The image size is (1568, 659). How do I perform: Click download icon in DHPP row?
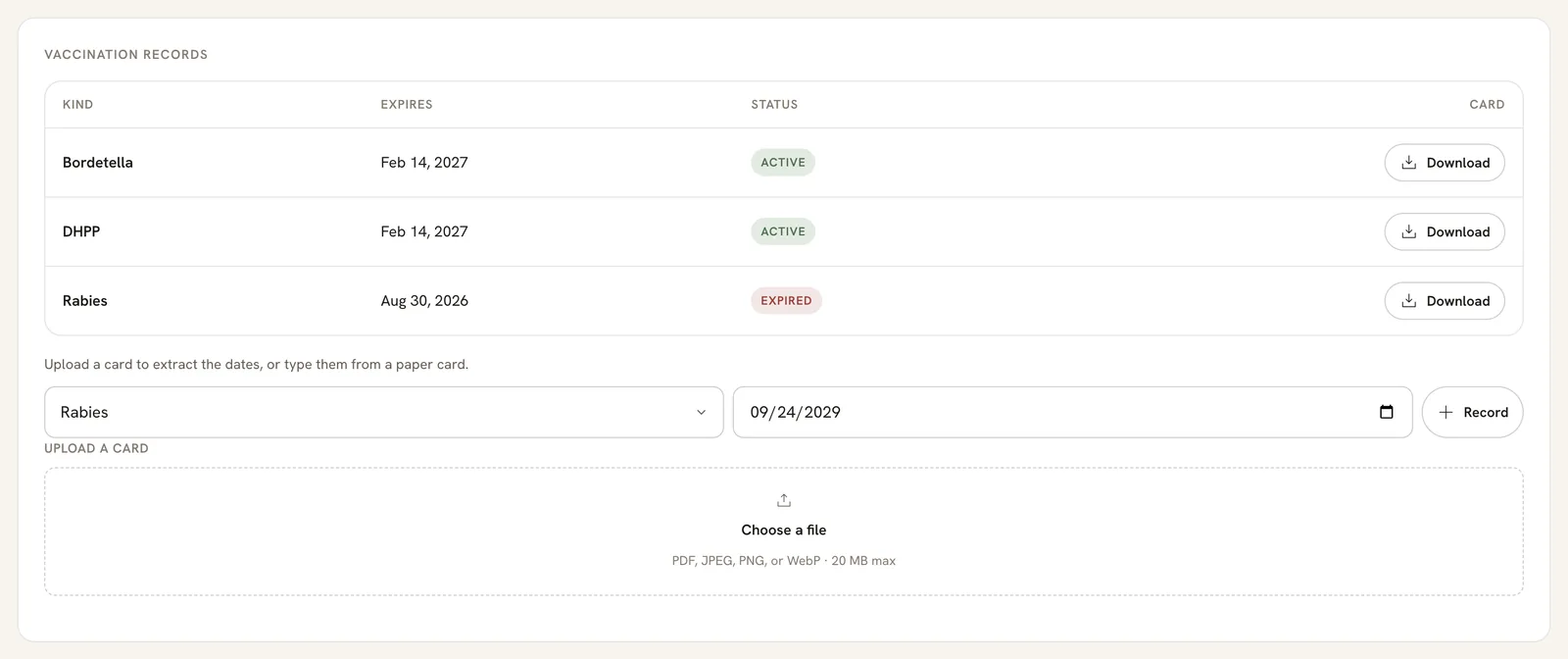point(1408,231)
